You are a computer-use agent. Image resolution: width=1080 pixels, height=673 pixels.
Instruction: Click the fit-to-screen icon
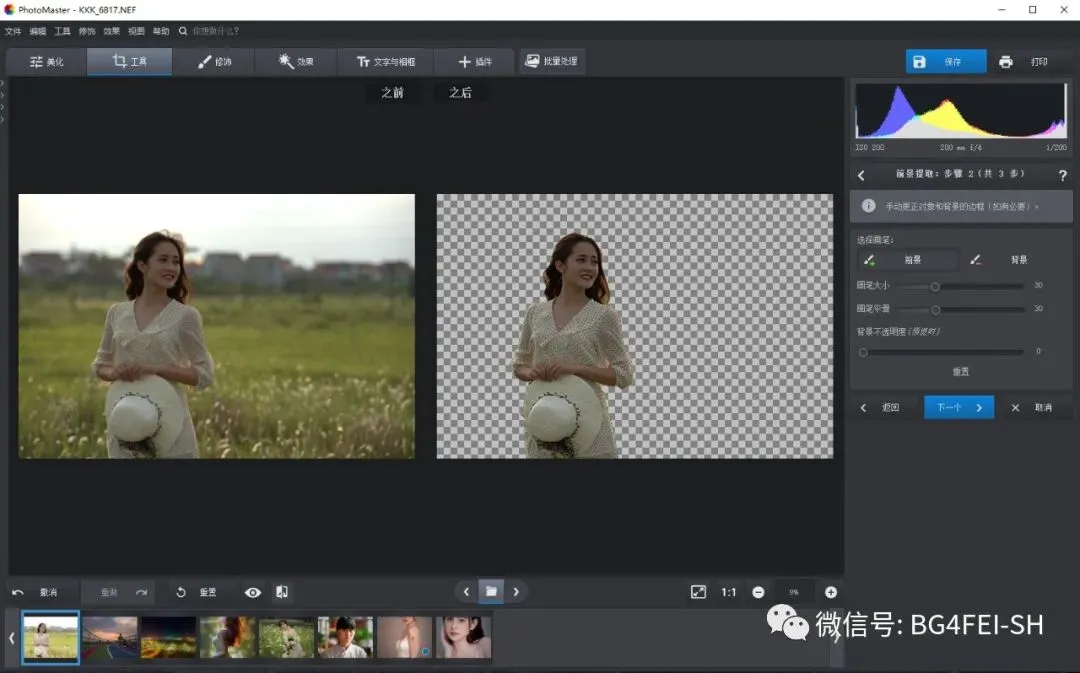pos(698,592)
